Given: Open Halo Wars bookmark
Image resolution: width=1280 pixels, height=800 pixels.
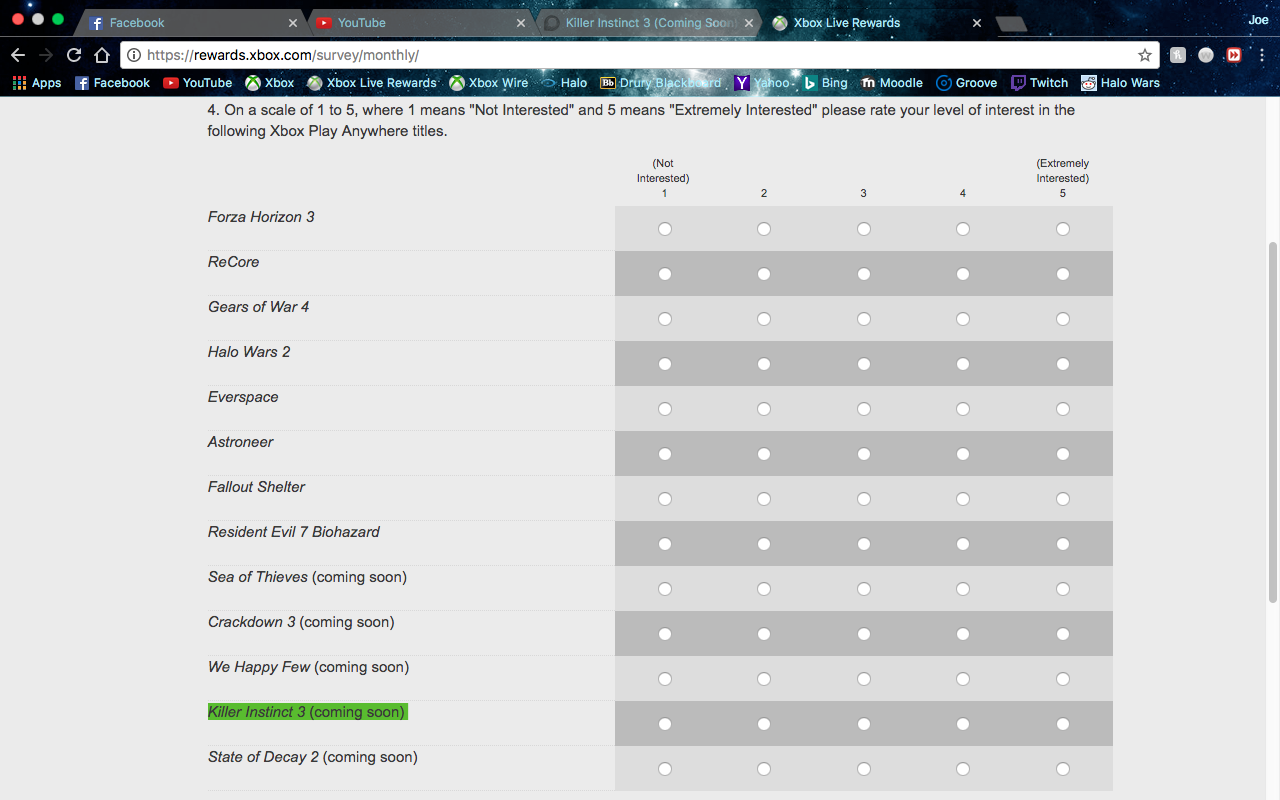Looking at the screenshot, I should (1120, 83).
